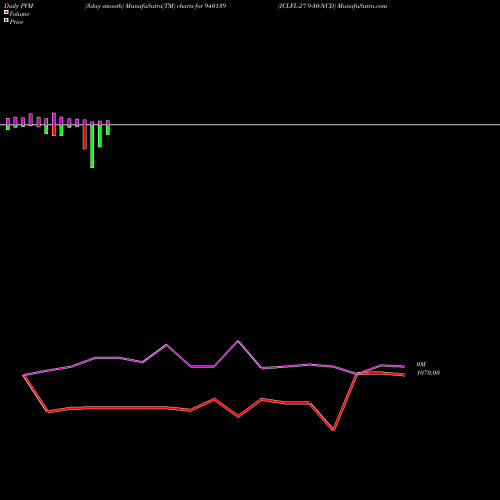Image resolution: width=500 pixels, height=500 pixels.
Task: Click the green-red Price legend swatch
Action: pyautogui.click(x=6, y=20)
